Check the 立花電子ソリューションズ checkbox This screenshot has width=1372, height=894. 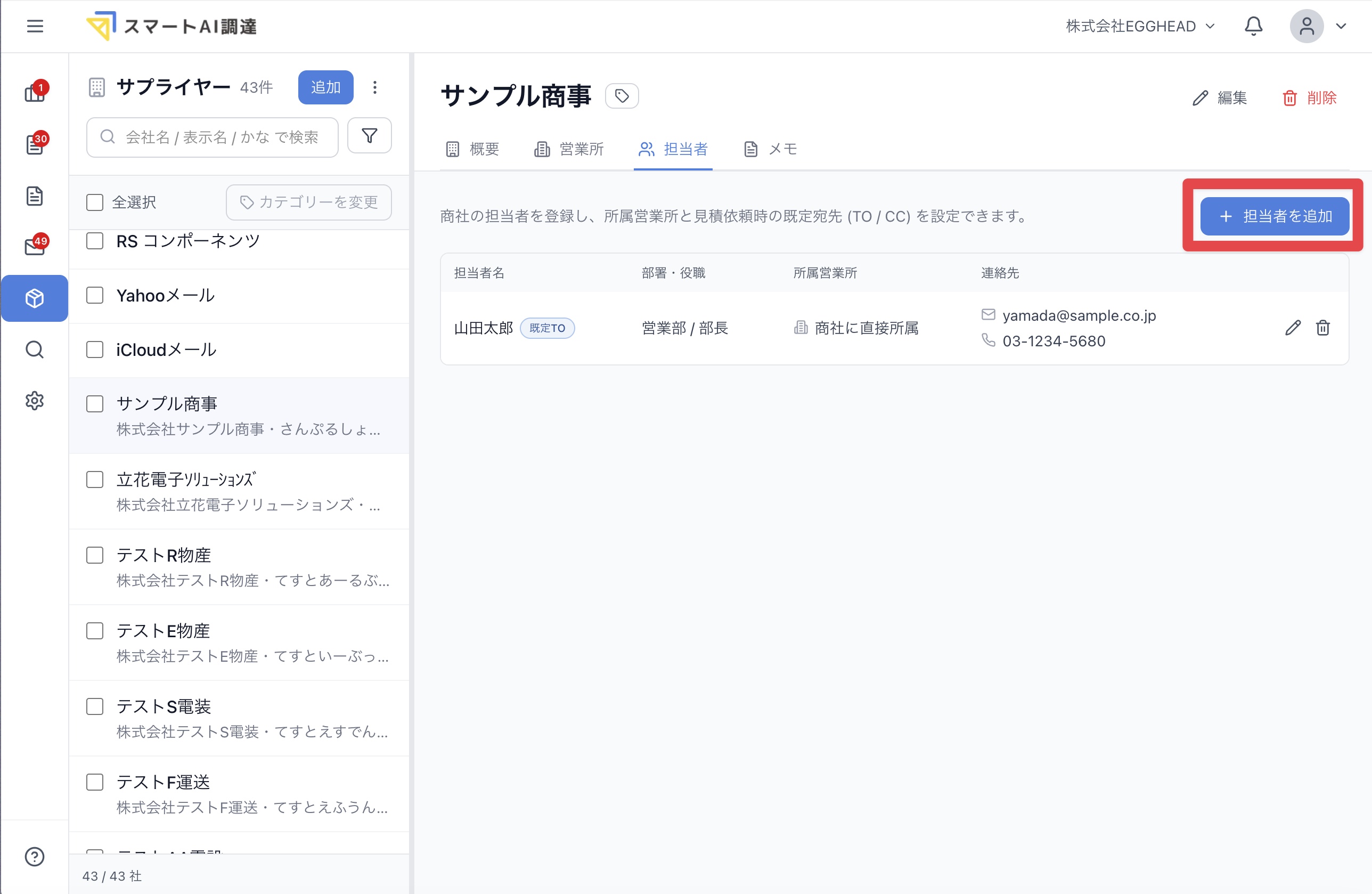point(95,479)
